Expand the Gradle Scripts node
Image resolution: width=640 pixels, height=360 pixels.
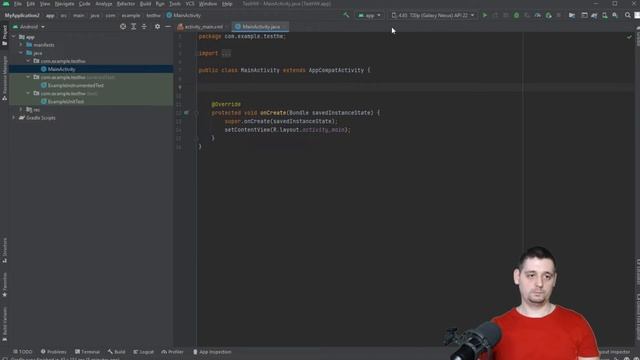[x=14, y=118]
